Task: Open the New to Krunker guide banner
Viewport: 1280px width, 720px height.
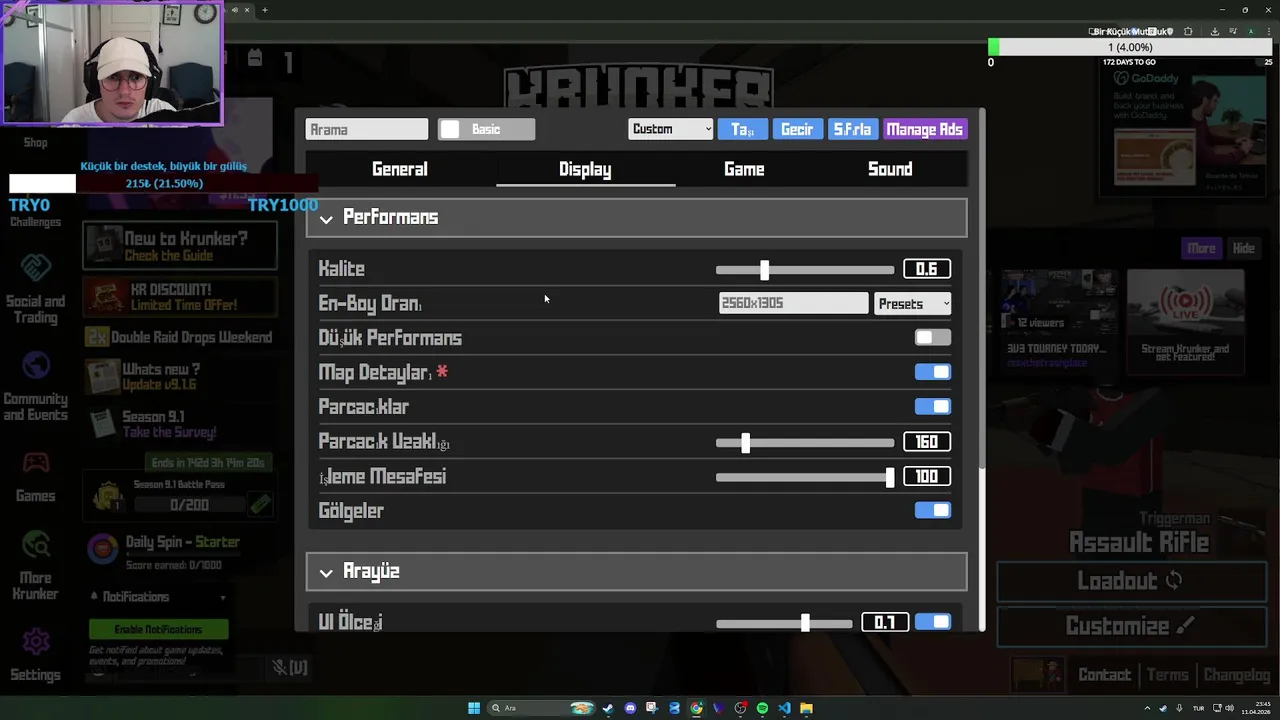Action: point(180,246)
